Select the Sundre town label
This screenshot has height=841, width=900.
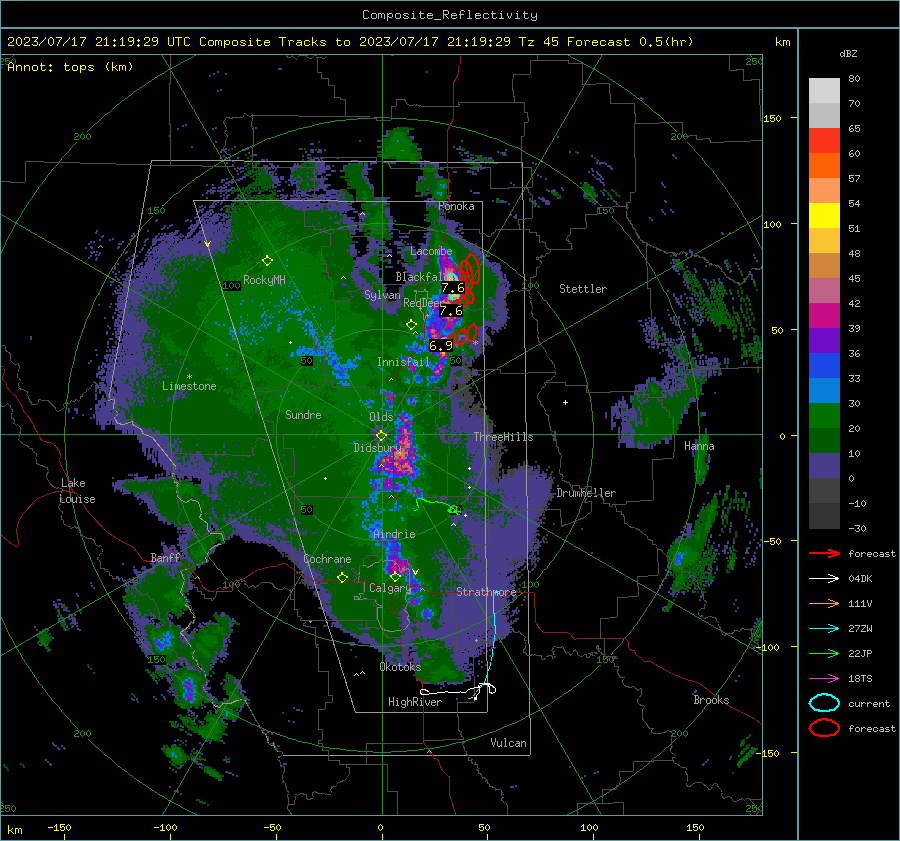[x=303, y=414]
